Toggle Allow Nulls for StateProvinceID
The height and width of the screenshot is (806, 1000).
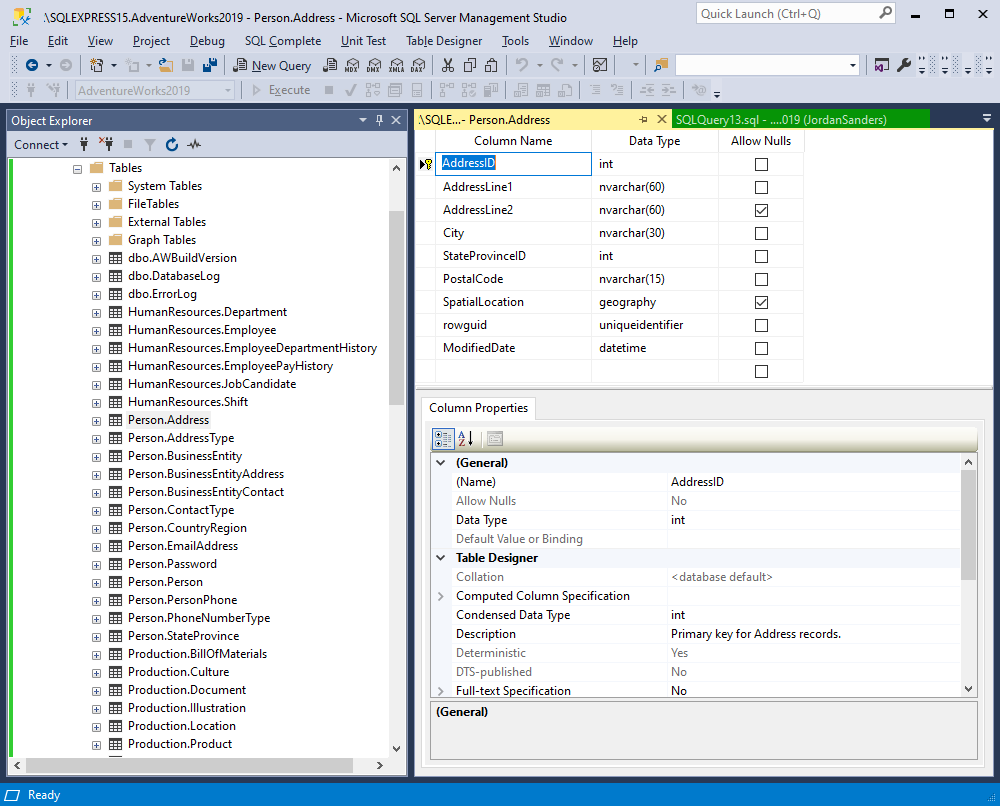pos(761,256)
